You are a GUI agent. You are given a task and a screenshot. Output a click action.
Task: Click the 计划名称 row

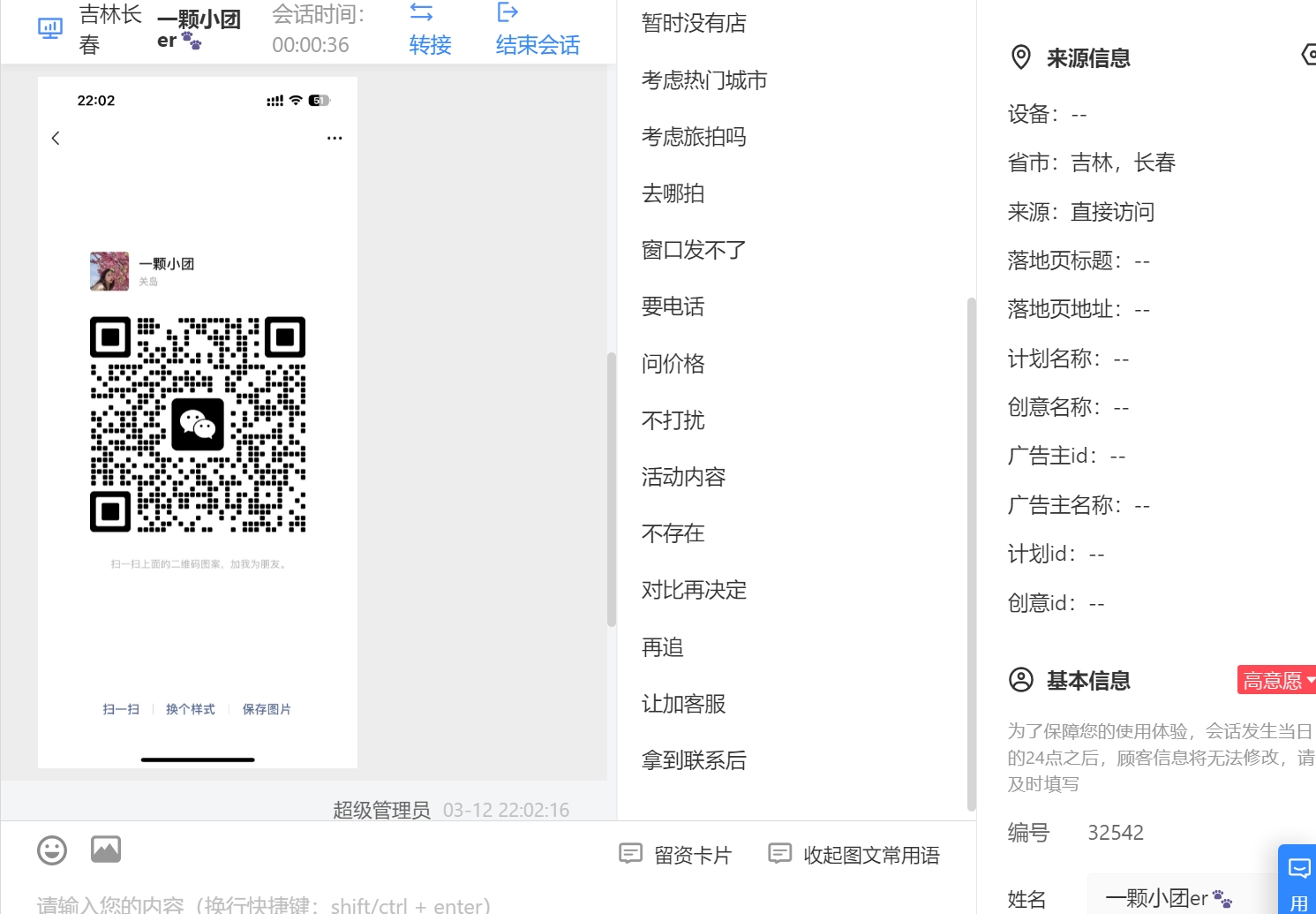tap(1068, 359)
